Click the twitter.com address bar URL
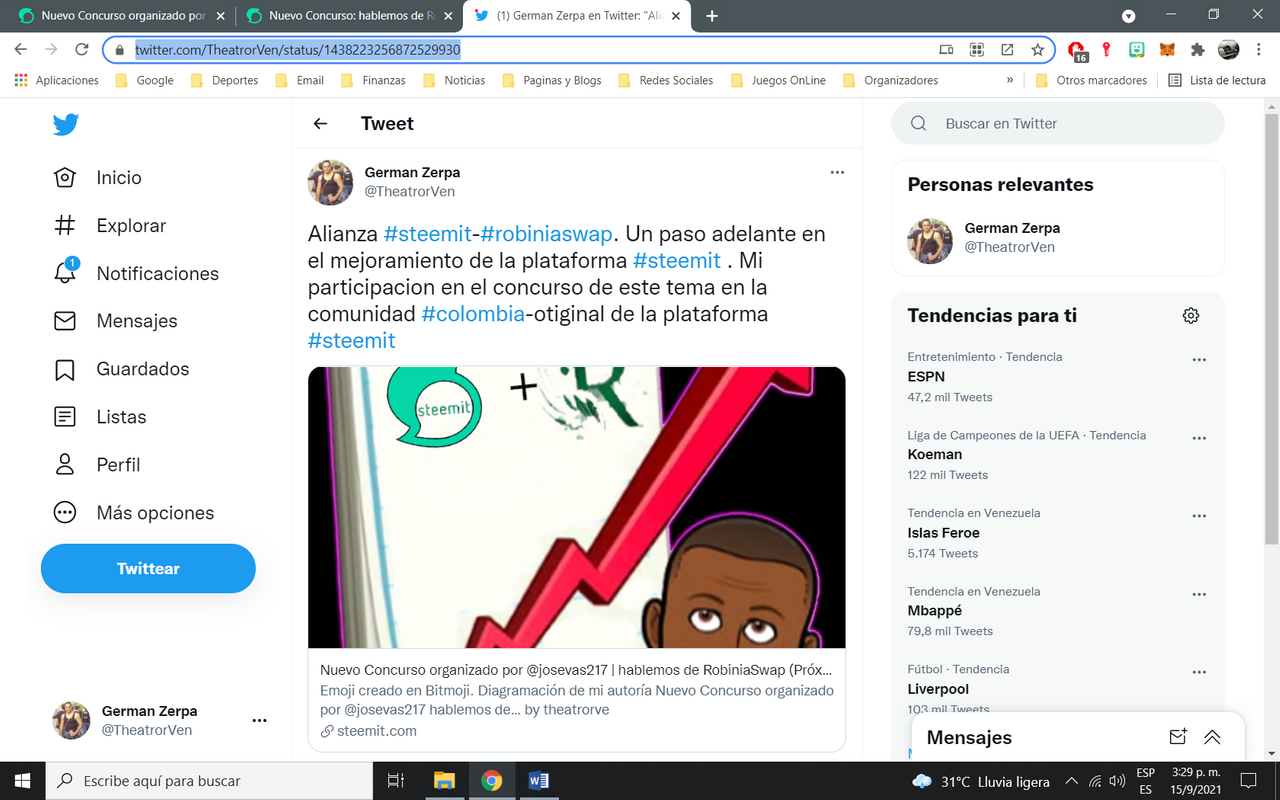 pyautogui.click(x=298, y=49)
